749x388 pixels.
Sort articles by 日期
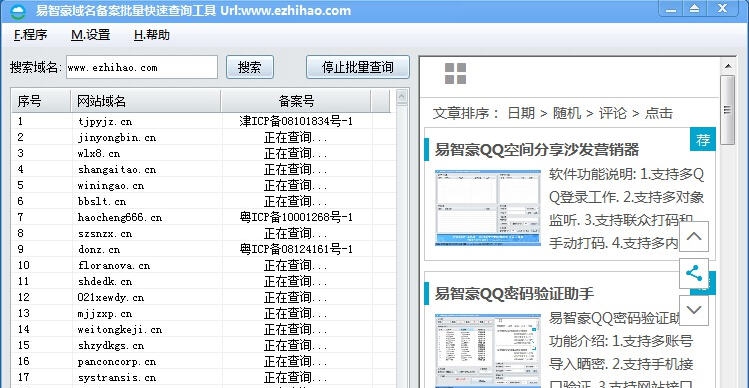coord(521,113)
